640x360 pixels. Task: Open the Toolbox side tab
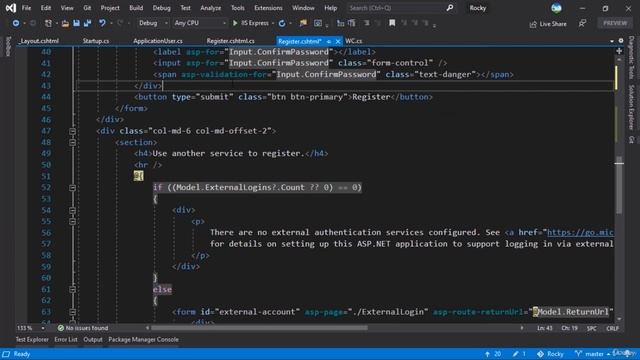click(8, 46)
